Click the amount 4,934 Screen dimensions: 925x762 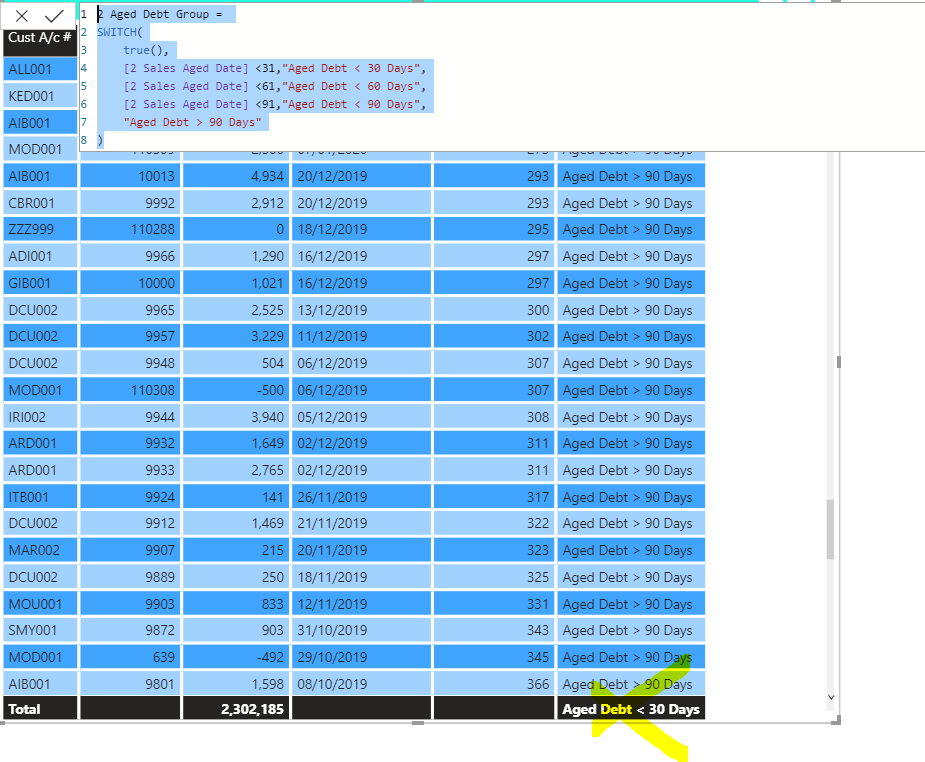236,176
